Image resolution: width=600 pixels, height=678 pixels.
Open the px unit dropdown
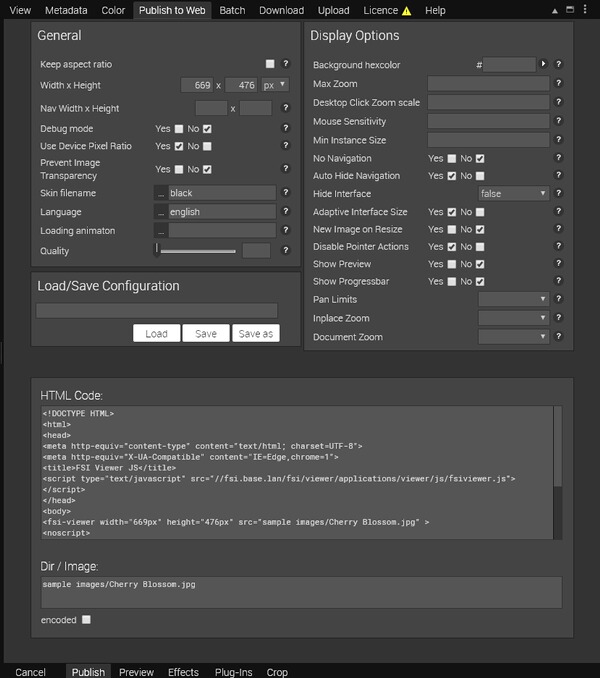pyautogui.click(x=275, y=85)
